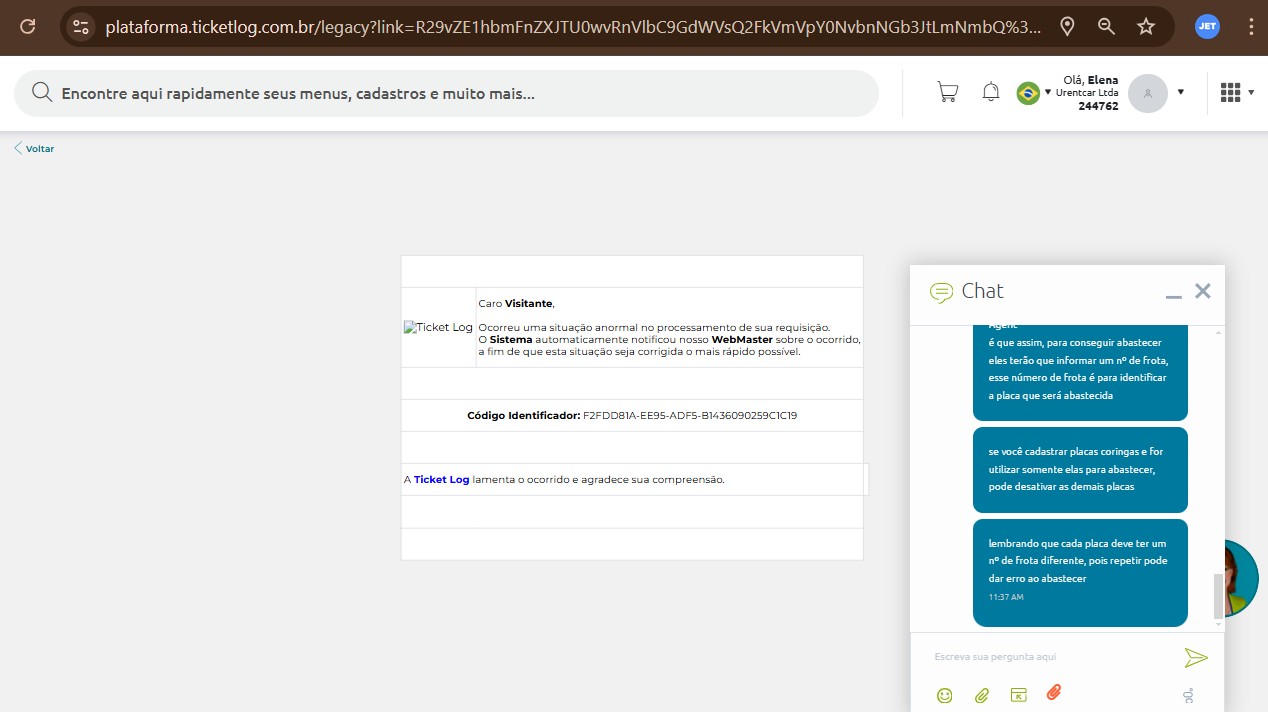Click the chat conversation scrollbar
The width and height of the screenshot is (1268, 712).
[1217, 596]
